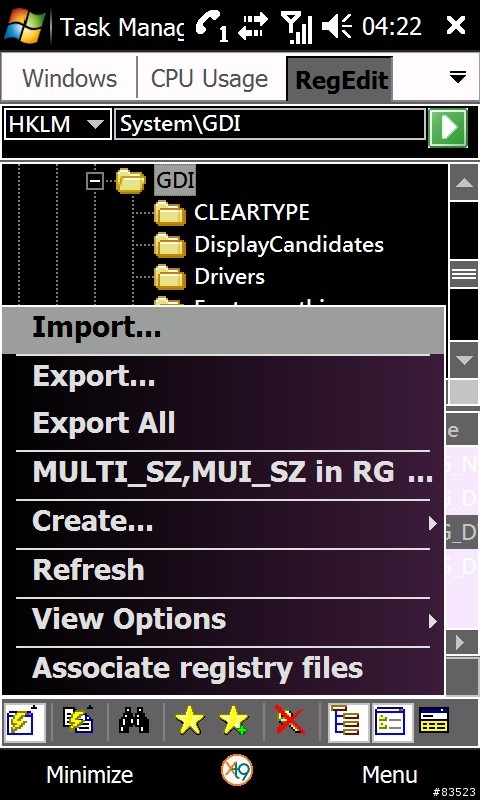Choose Import... from the menu
This screenshot has width=480, height=800.
(x=223, y=330)
